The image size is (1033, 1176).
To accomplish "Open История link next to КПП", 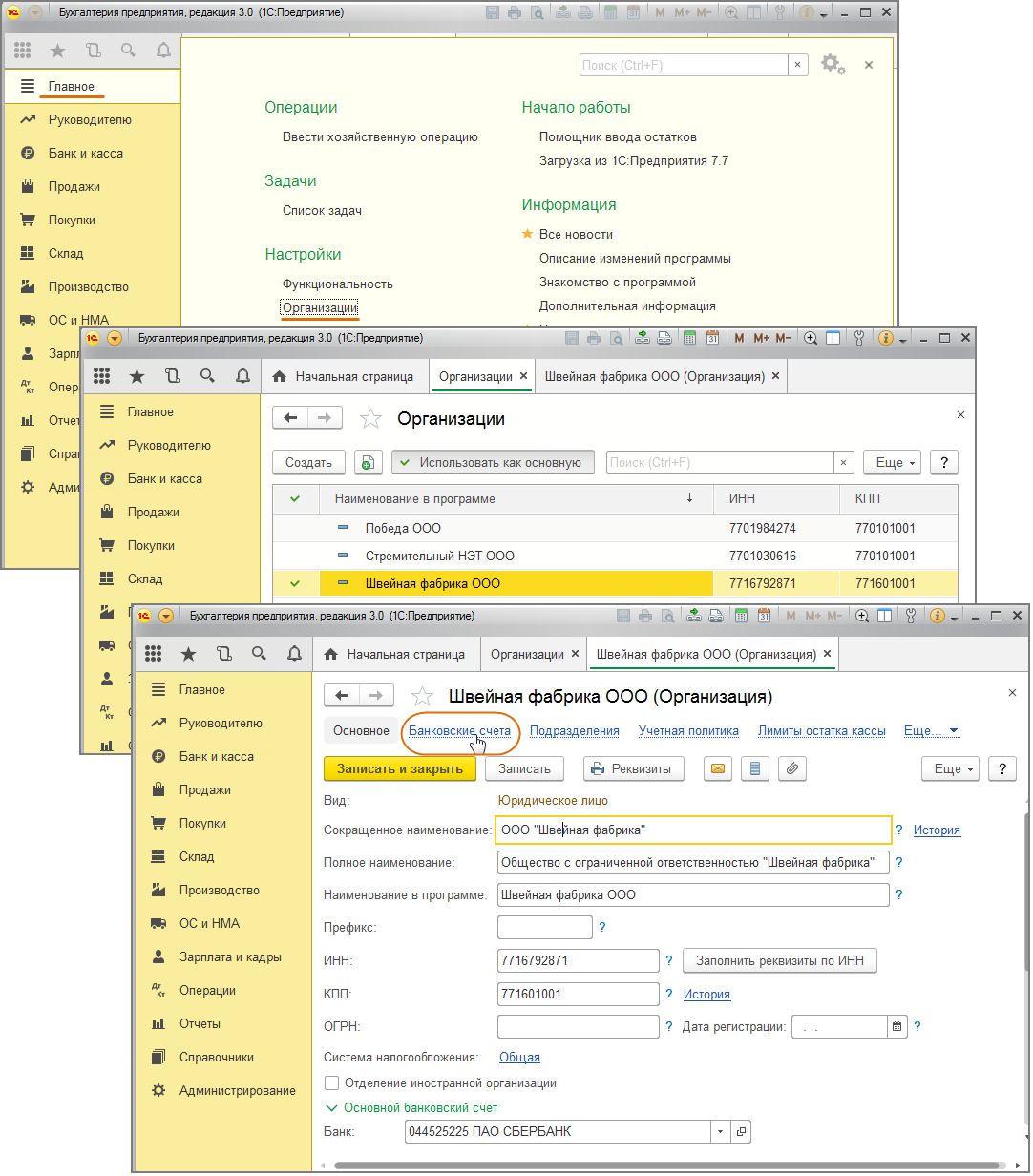I will pos(706,994).
